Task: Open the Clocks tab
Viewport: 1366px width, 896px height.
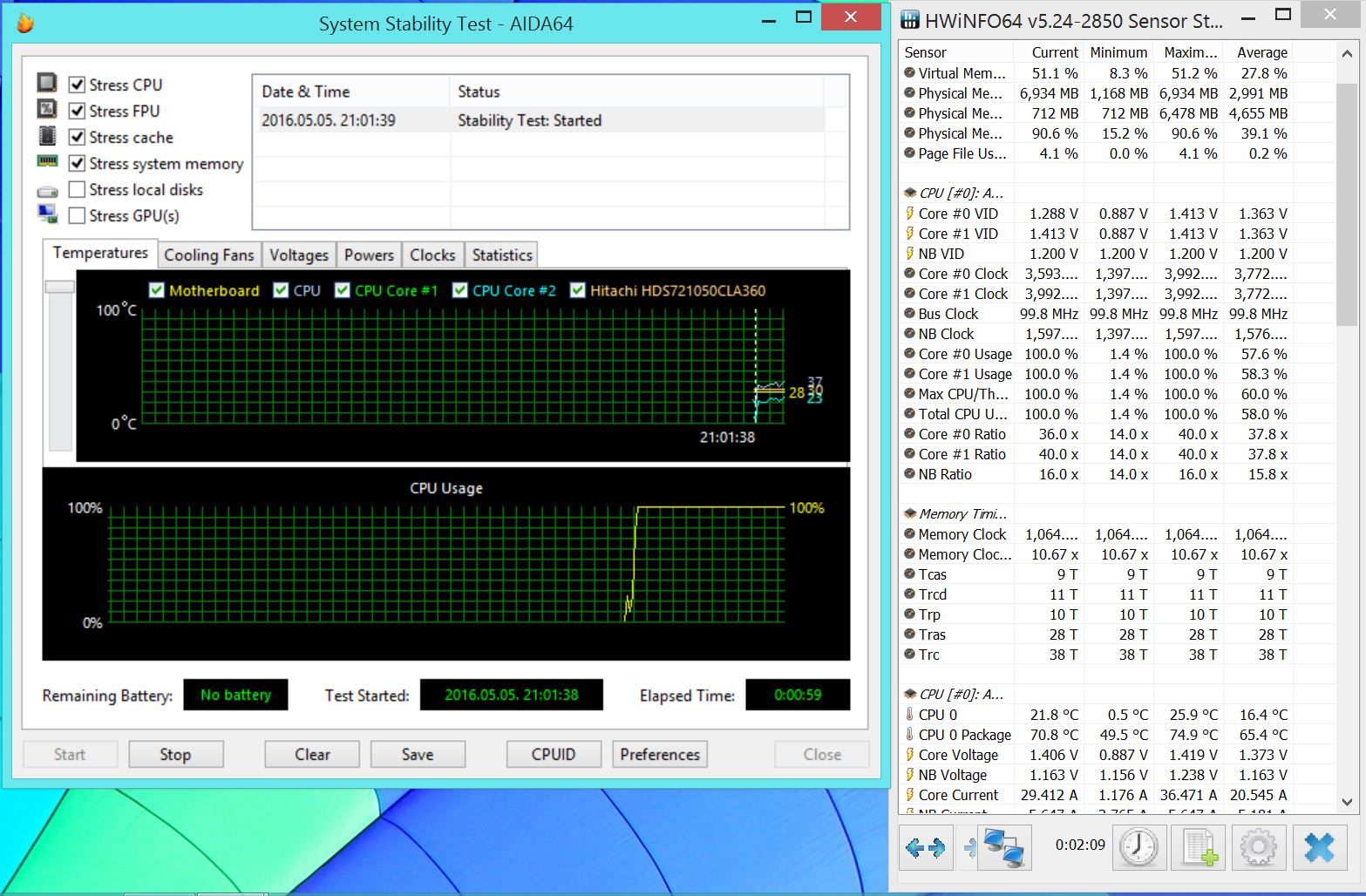Action: pyautogui.click(x=432, y=255)
